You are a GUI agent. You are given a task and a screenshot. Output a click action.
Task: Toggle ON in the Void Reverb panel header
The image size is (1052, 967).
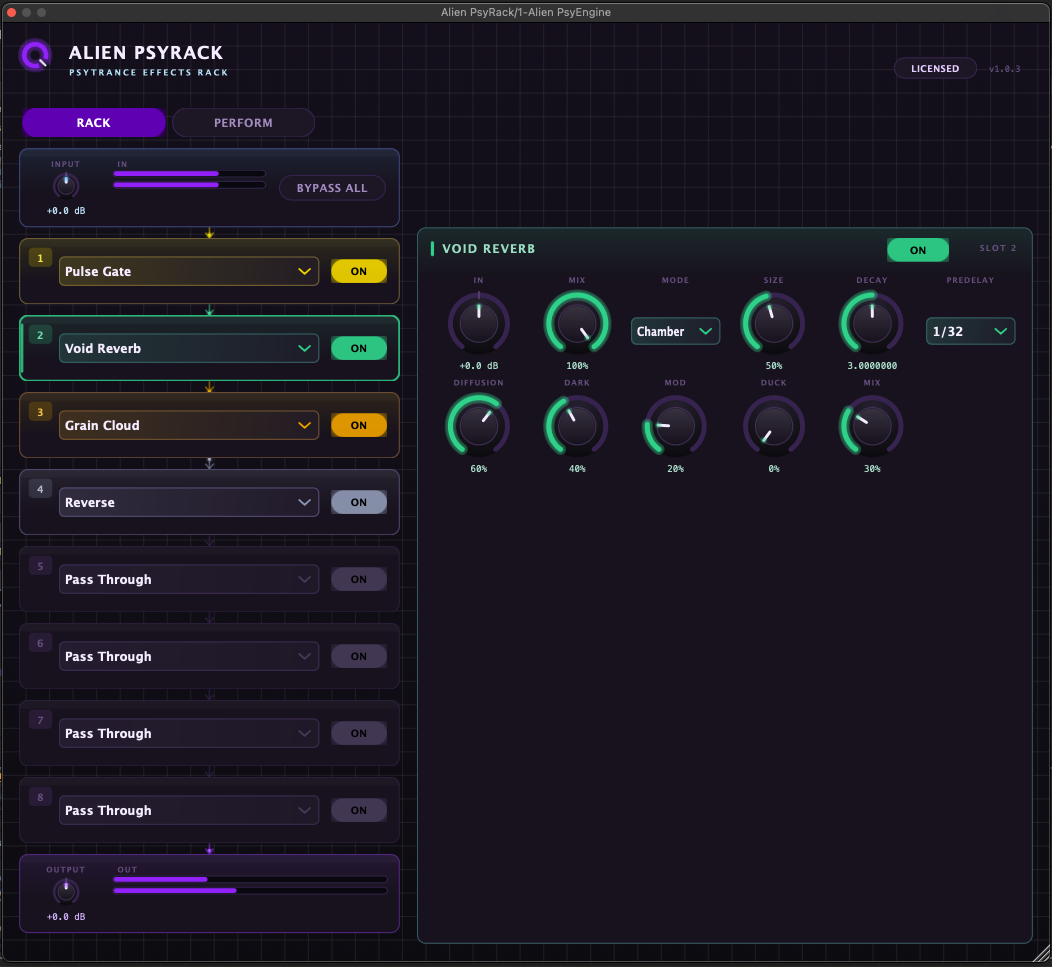[918, 250]
